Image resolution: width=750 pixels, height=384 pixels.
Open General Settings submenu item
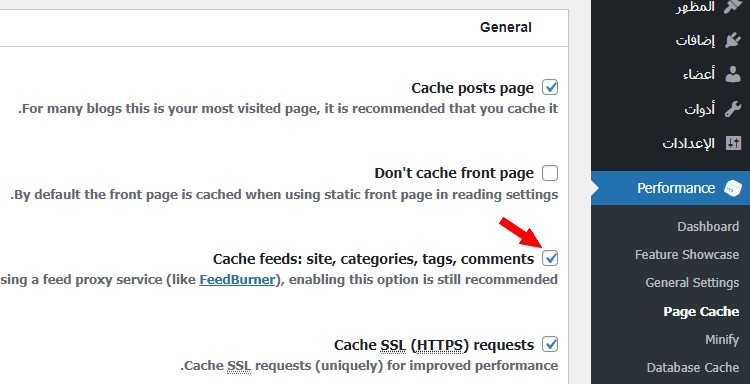point(692,283)
